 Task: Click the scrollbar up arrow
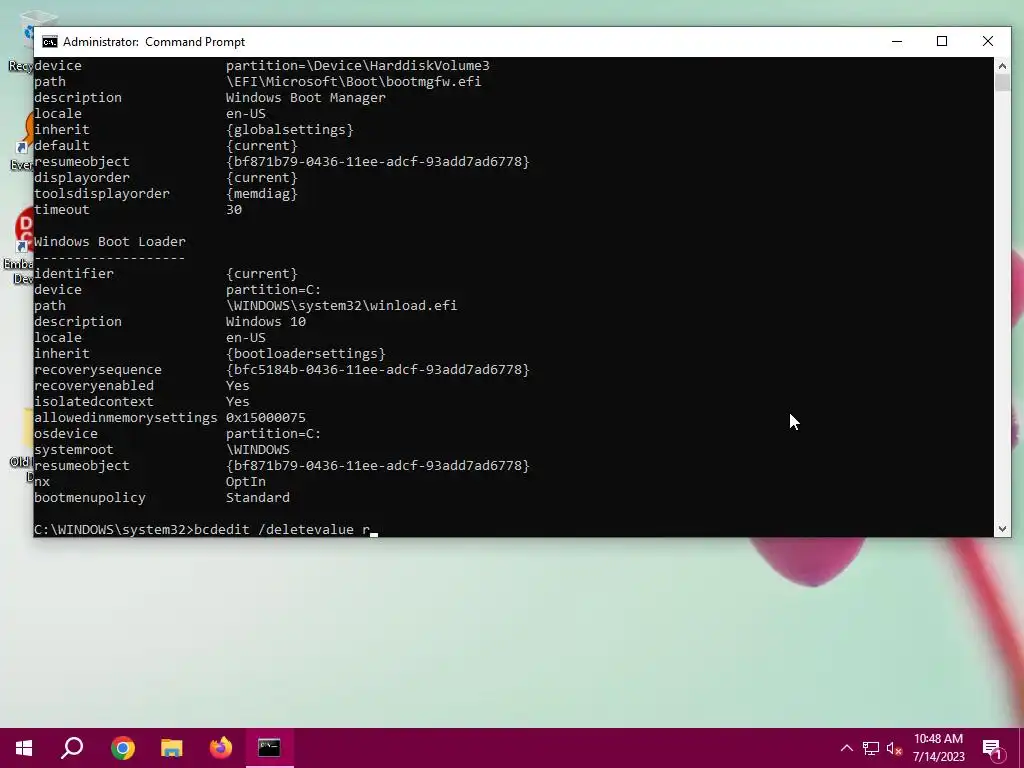[1002, 65]
